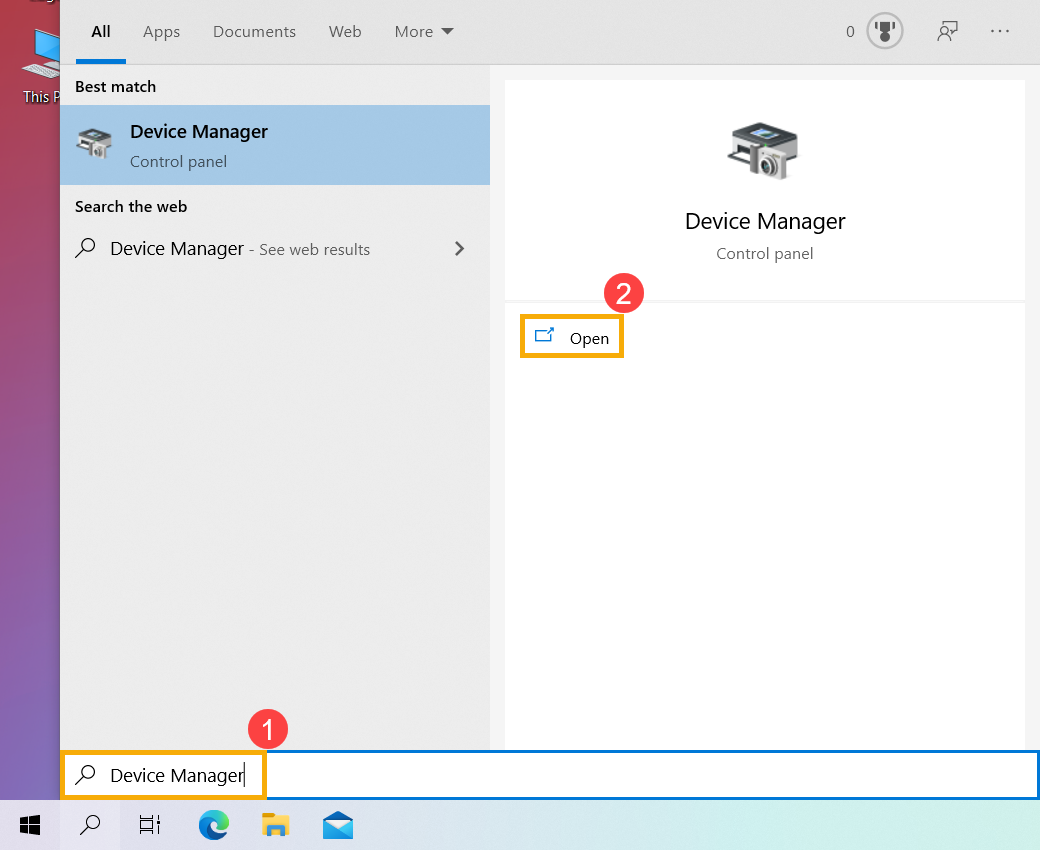Click the rewards points count 0
The height and width of the screenshot is (850, 1040).
850,32
